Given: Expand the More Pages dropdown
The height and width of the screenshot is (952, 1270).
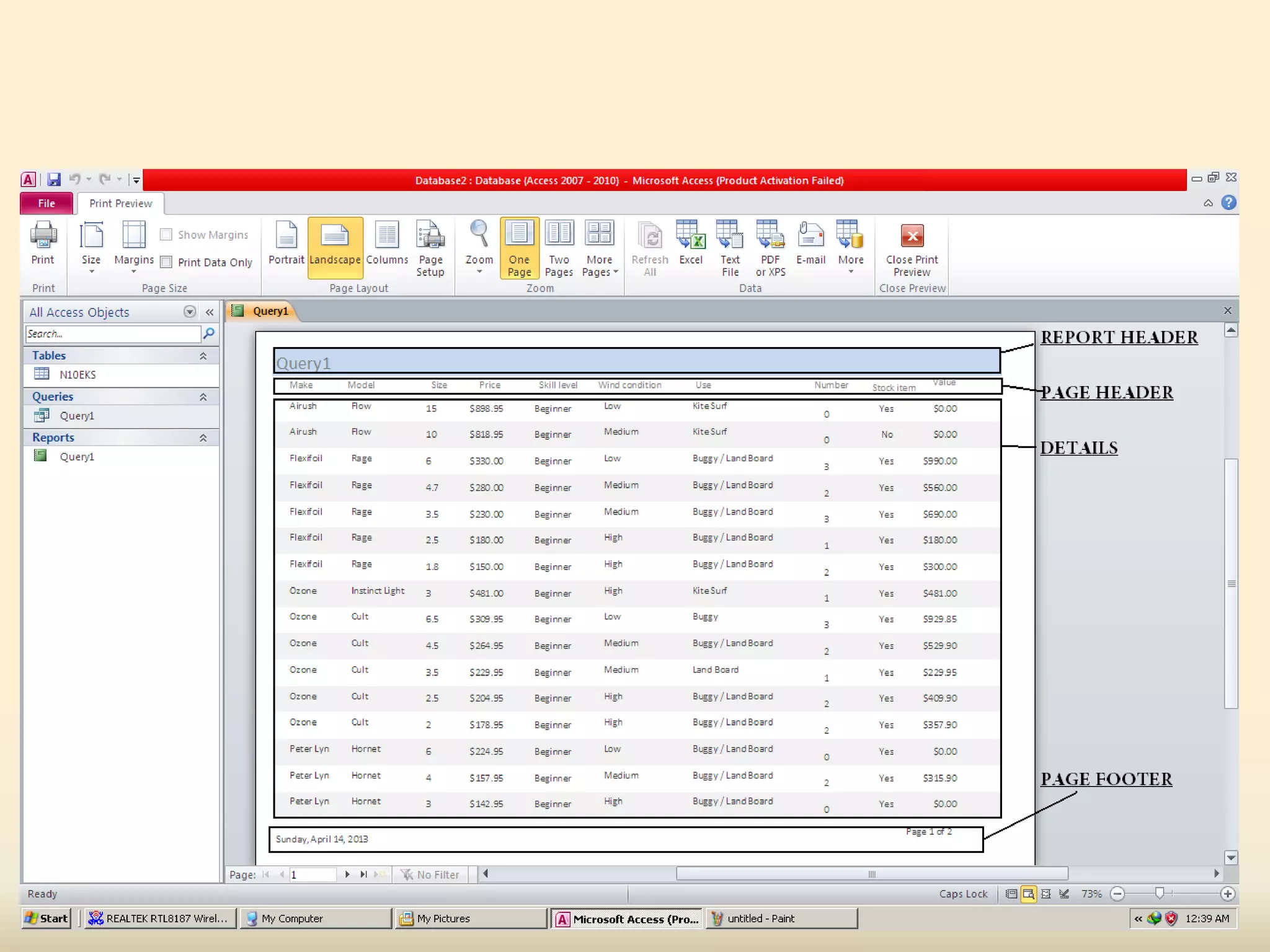Looking at the screenshot, I should (x=600, y=248).
